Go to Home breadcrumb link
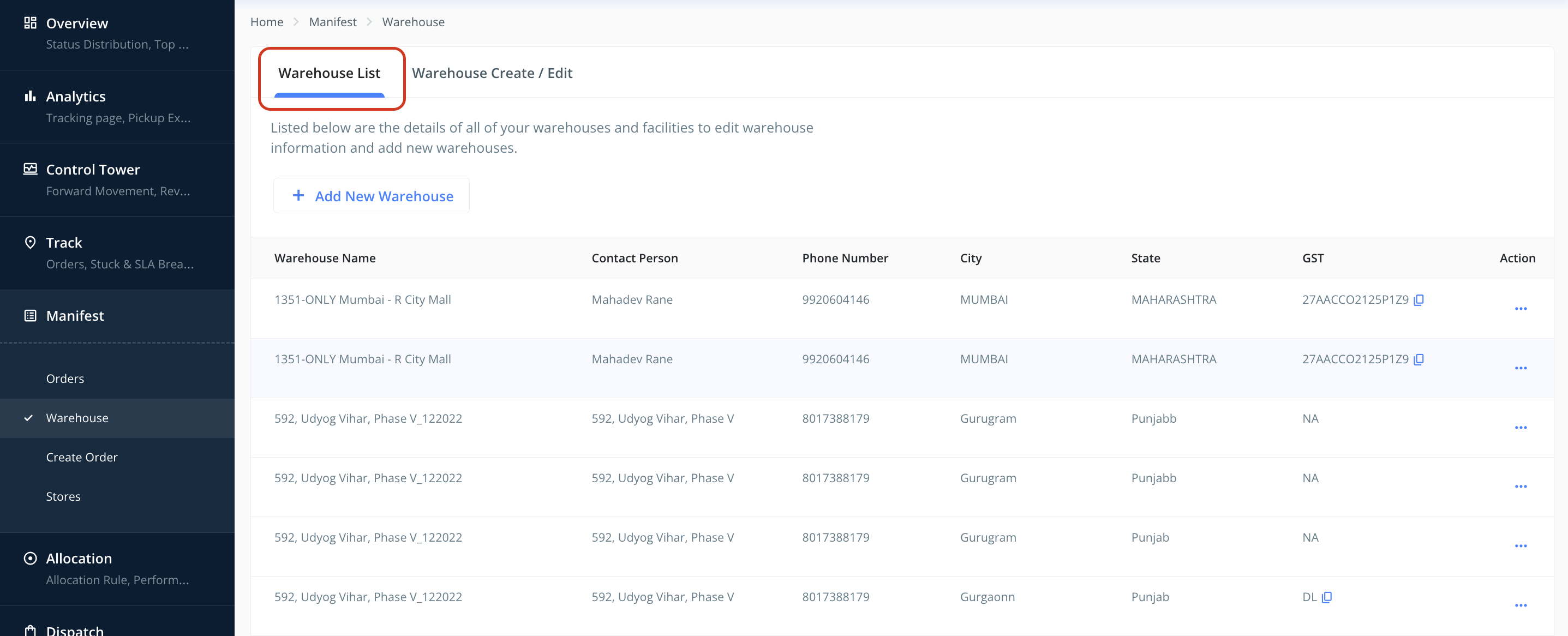 pos(267,22)
